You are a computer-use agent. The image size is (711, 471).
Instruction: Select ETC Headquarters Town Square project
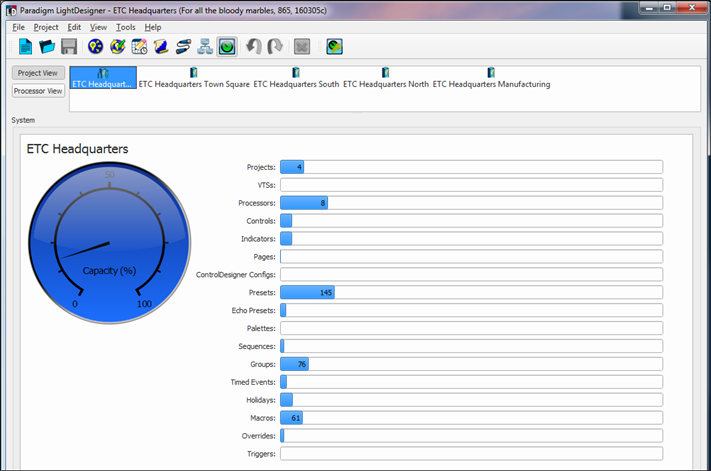coord(194,78)
